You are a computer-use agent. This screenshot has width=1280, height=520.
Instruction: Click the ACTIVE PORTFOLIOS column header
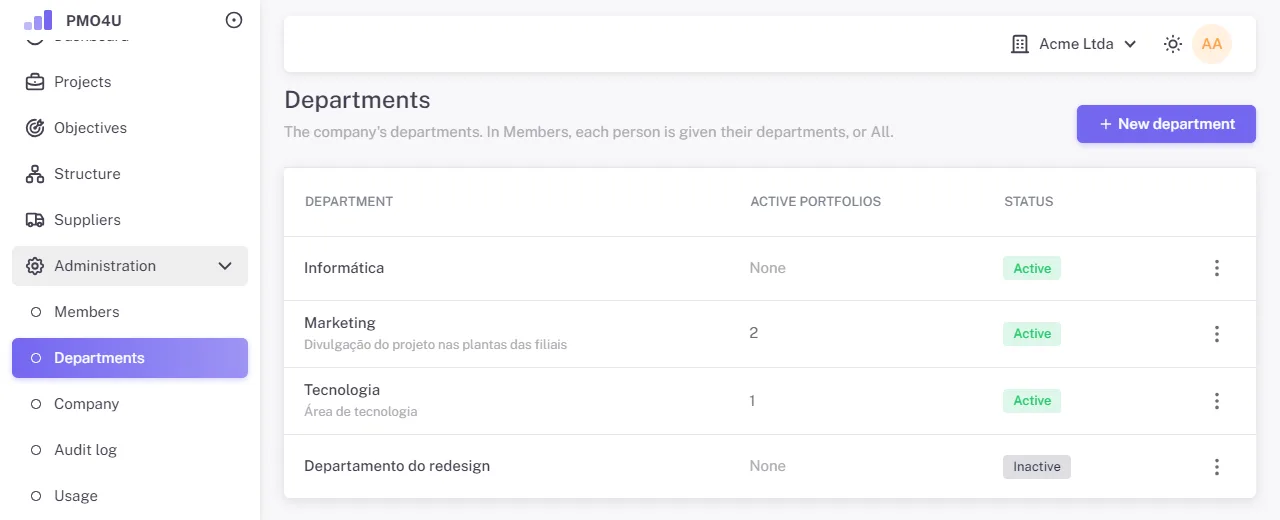pos(816,202)
